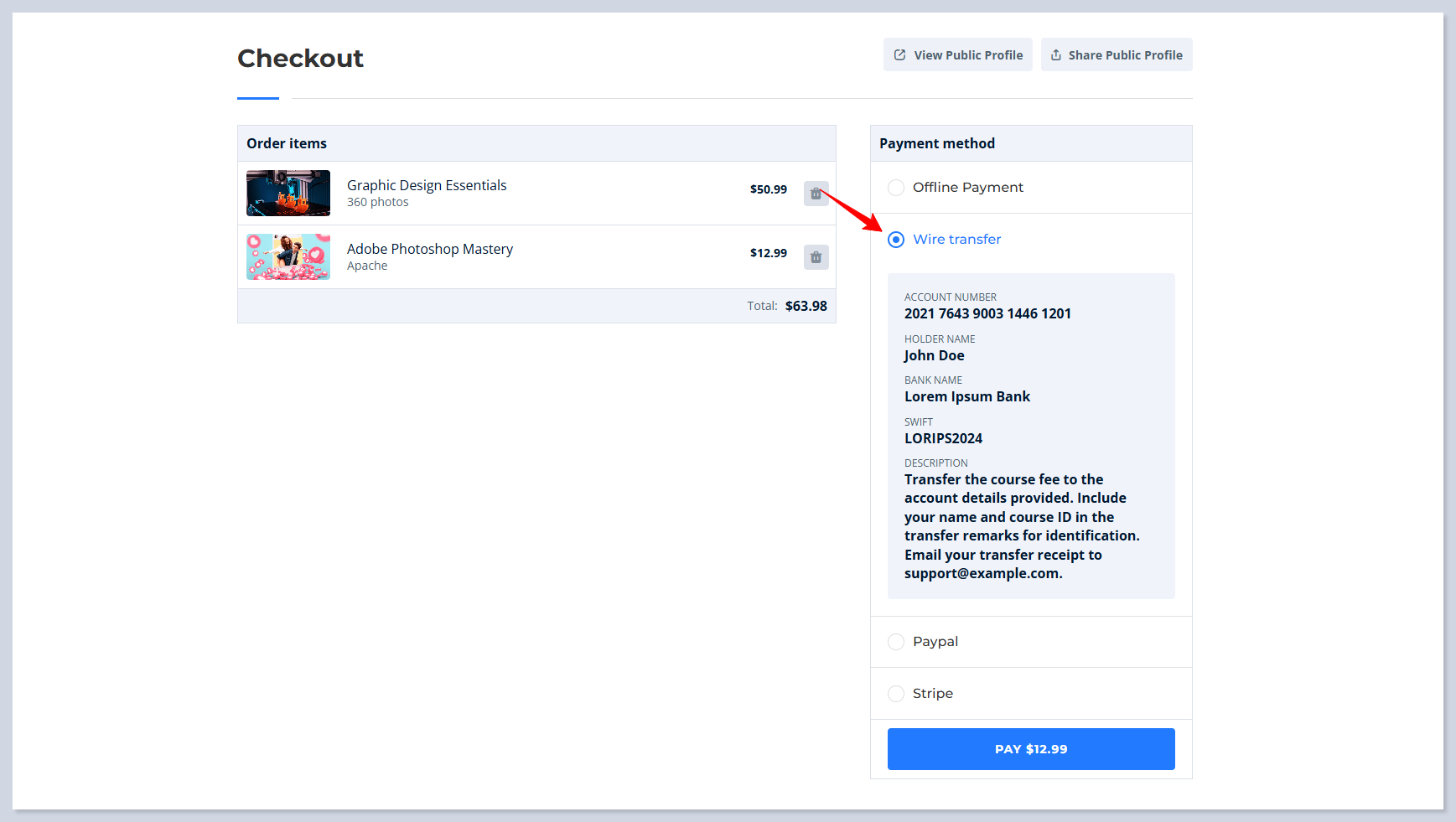Delete Graphic Design Essentials with trash icon
The image size is (1456, 822).
pos(816,194)
